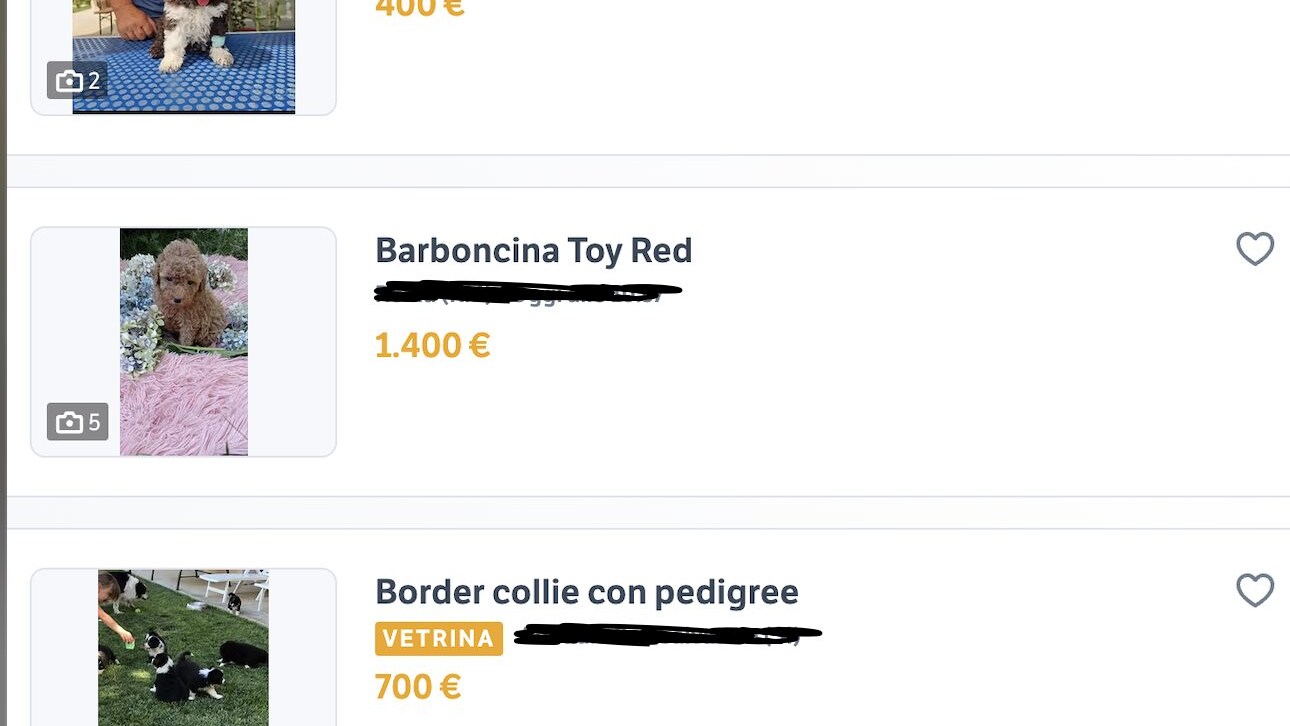Image resolution: width=1290 pixels, height=726 pixels.
Task: Save Barboncina Toy Red to favorites
Action: tap(1255, 248)
